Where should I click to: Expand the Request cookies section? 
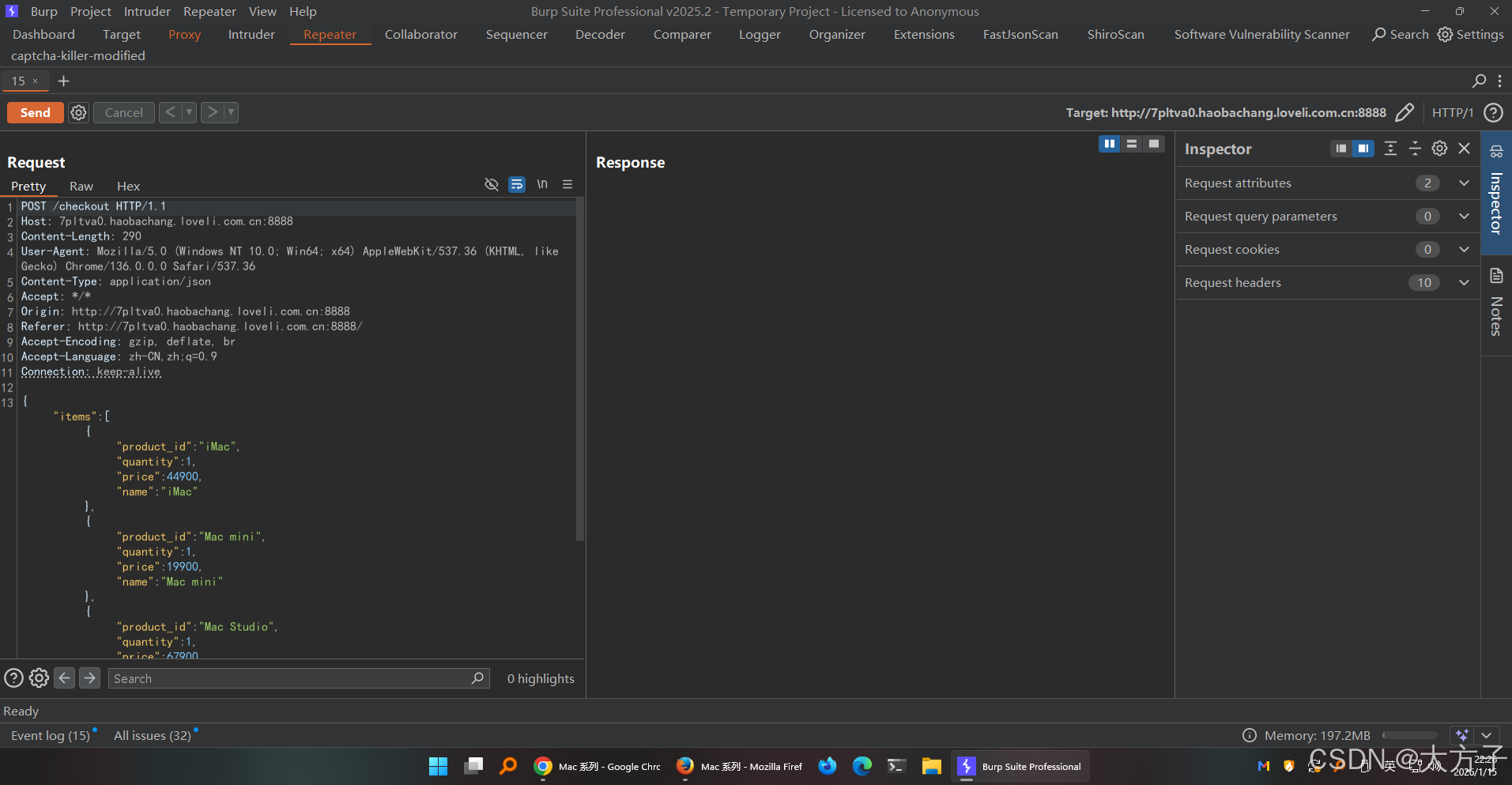[x=1327, y=249]
